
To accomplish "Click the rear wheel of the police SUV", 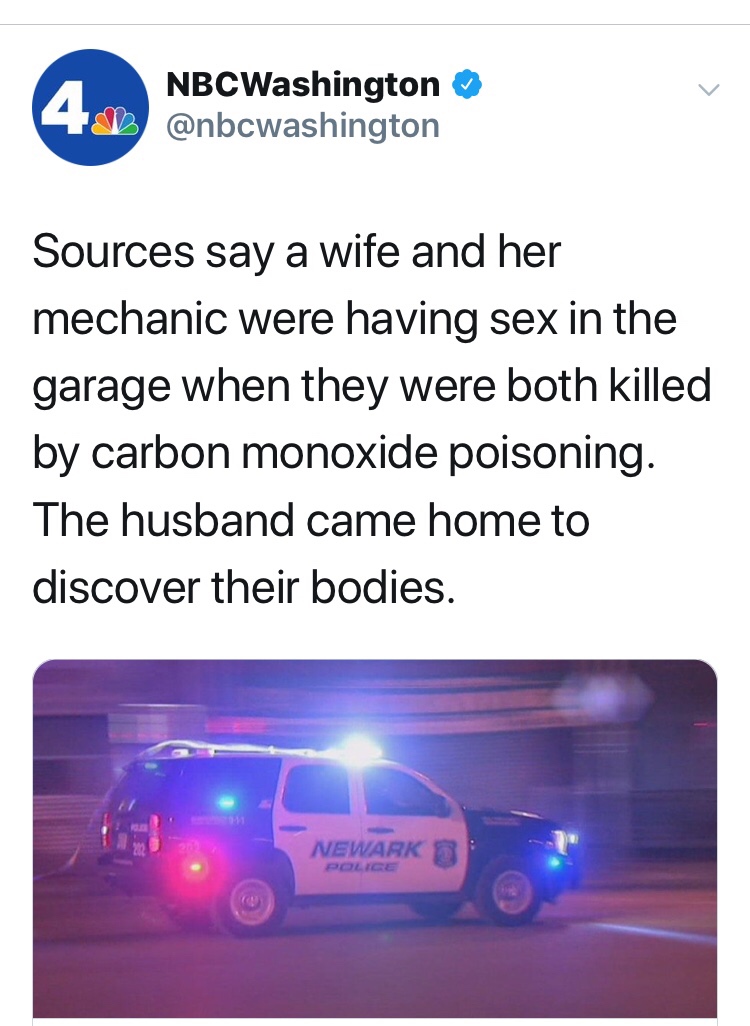I will [x=251, y=904].
